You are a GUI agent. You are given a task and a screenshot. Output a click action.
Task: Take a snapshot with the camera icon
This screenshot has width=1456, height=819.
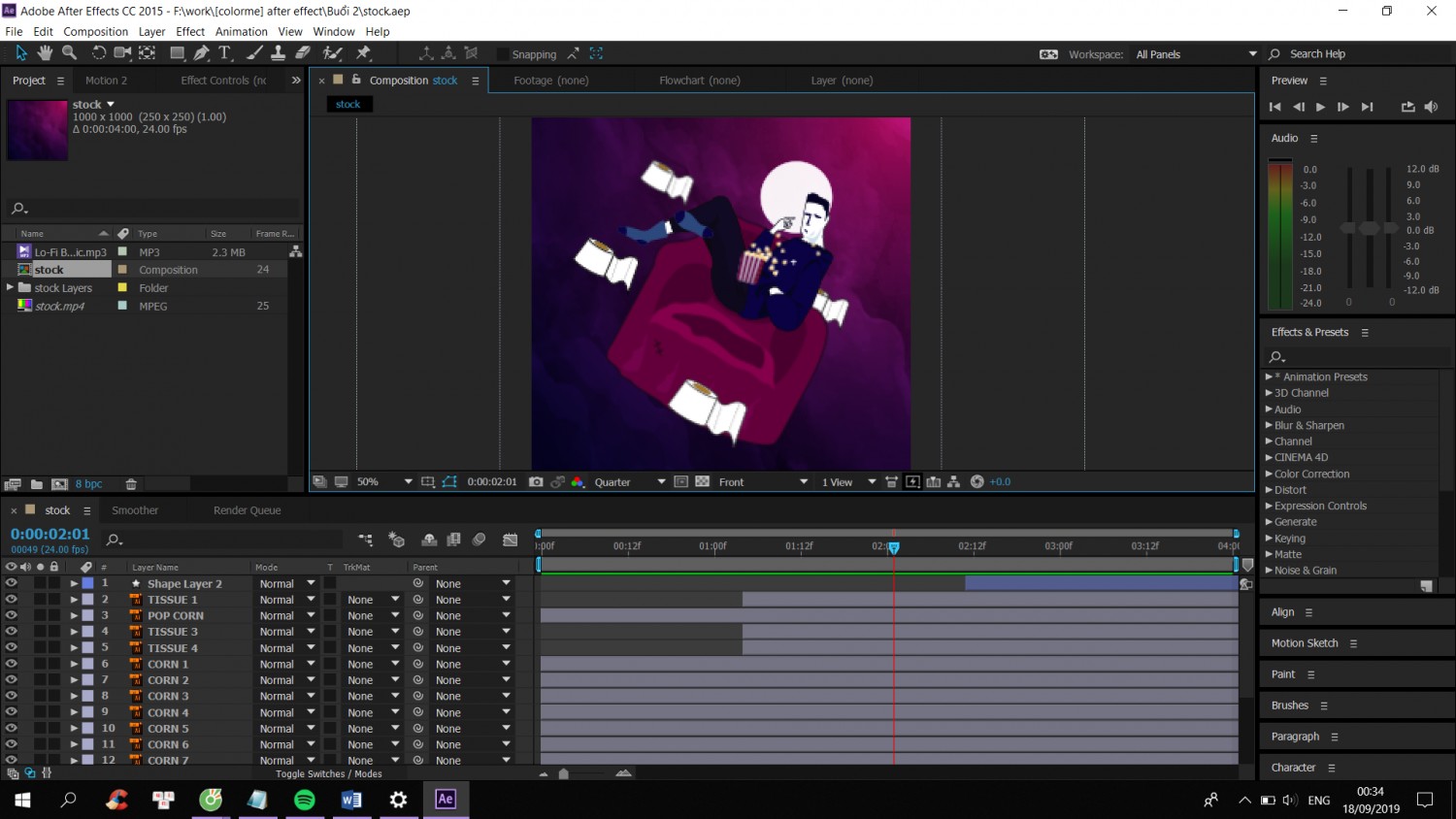(x=536, y=481)
